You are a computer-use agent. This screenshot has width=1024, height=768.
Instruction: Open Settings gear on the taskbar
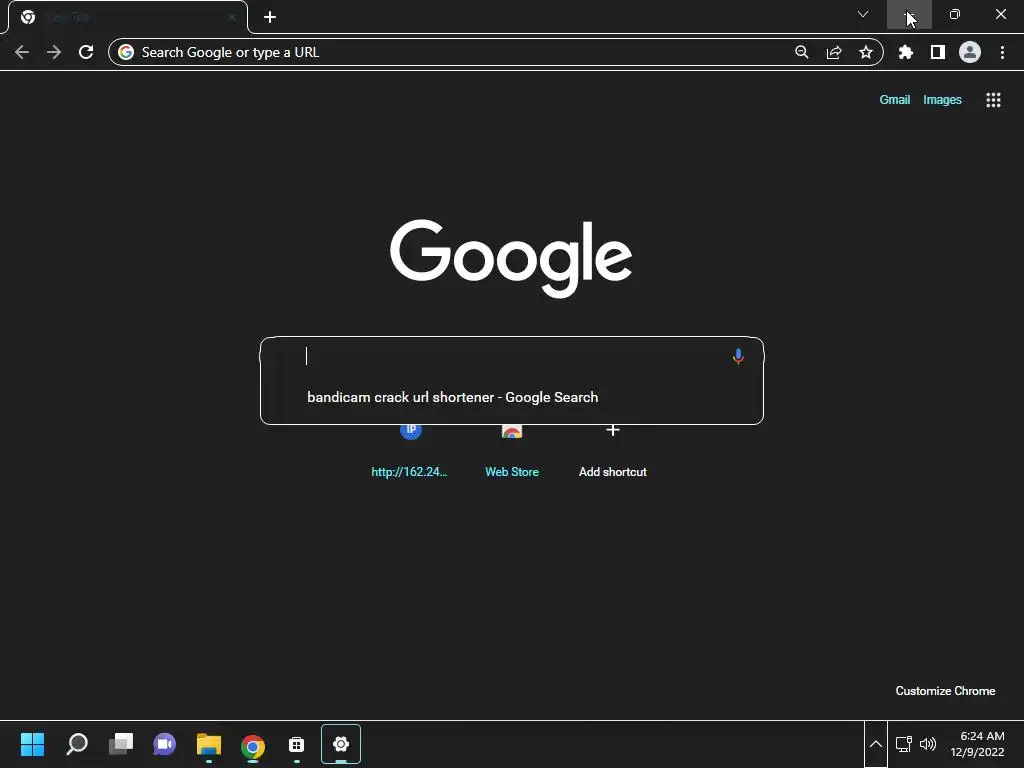[341, 744]
